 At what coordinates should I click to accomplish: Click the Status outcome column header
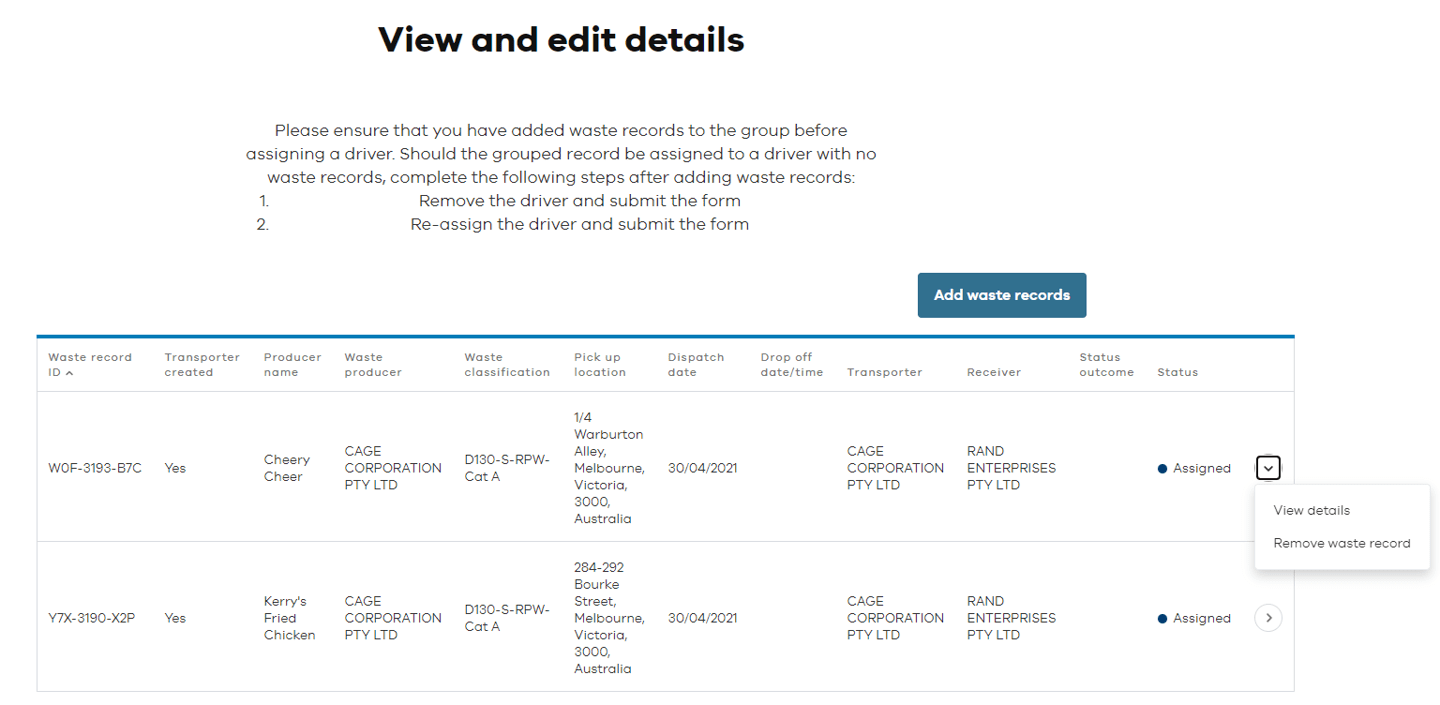[x=1106, y=364]
